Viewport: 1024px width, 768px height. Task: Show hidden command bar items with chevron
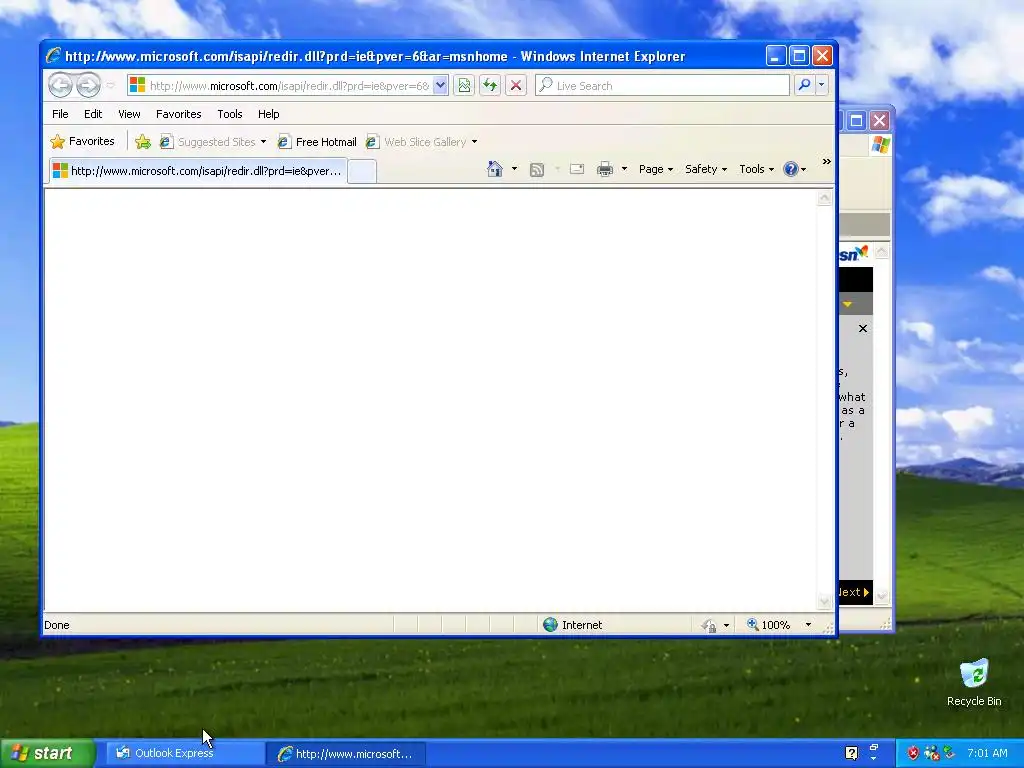tap(826, 162)
